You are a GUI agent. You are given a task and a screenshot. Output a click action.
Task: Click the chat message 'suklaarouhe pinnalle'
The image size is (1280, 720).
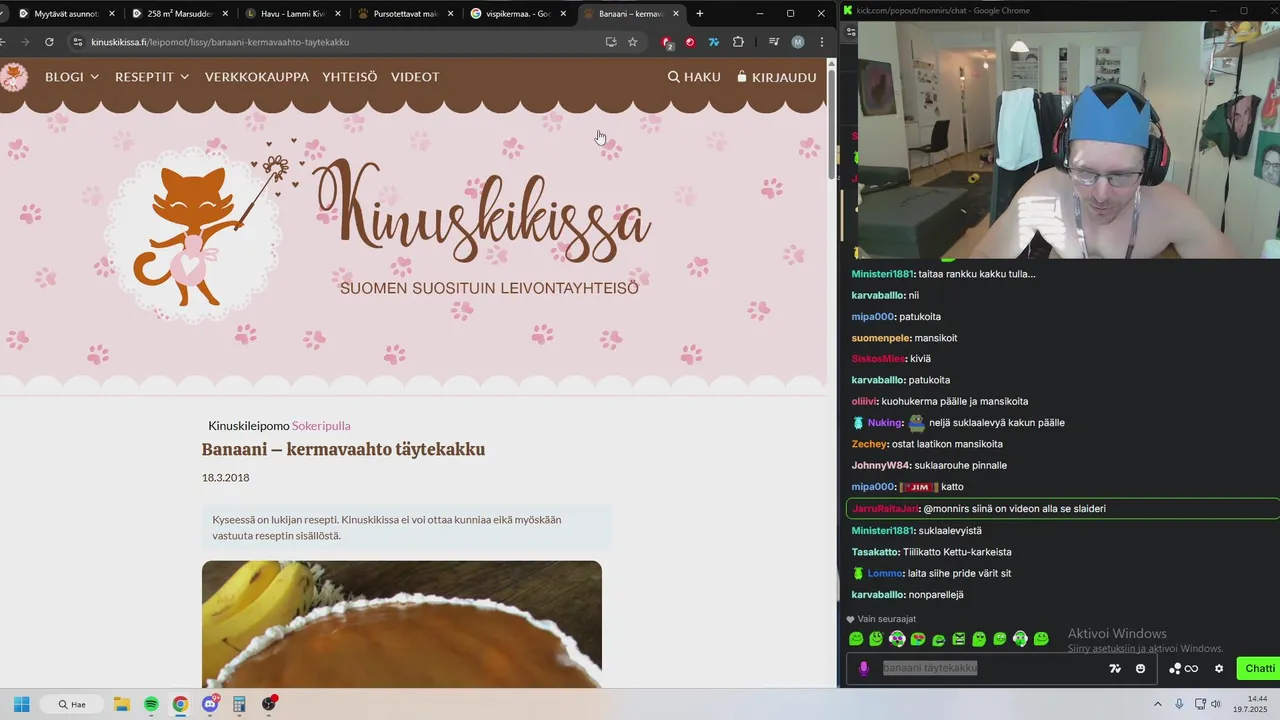960,466
